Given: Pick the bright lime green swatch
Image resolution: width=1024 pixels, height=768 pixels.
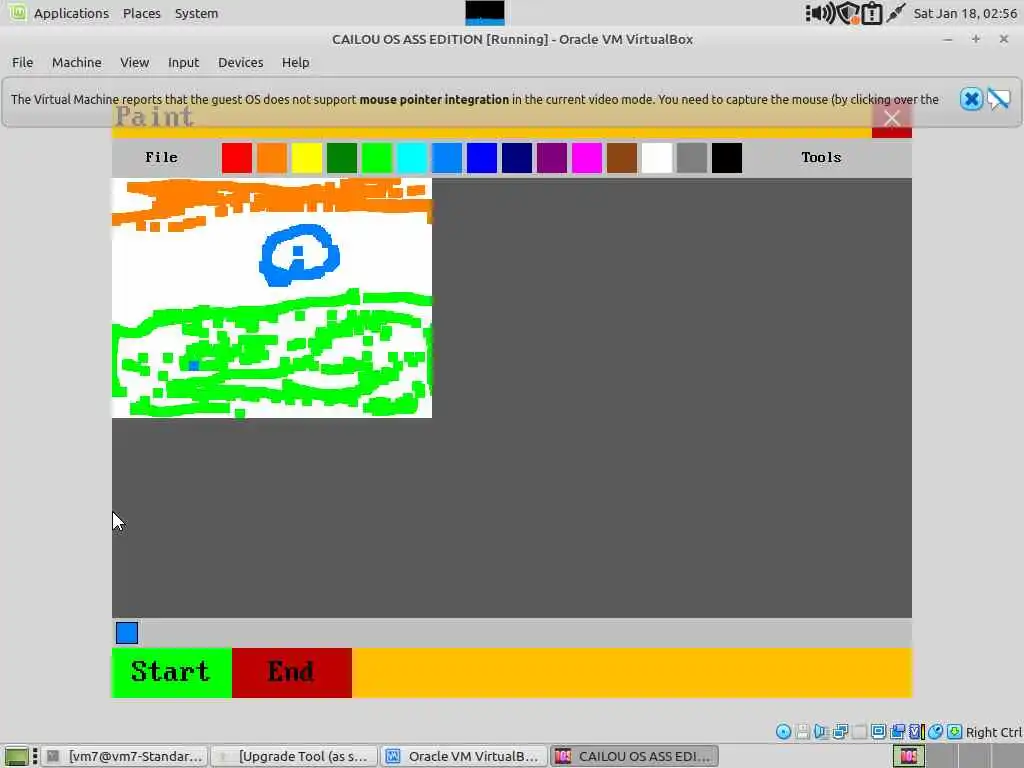Looking at the screenshot, I should pyautogui.click(x=377, y=158).
